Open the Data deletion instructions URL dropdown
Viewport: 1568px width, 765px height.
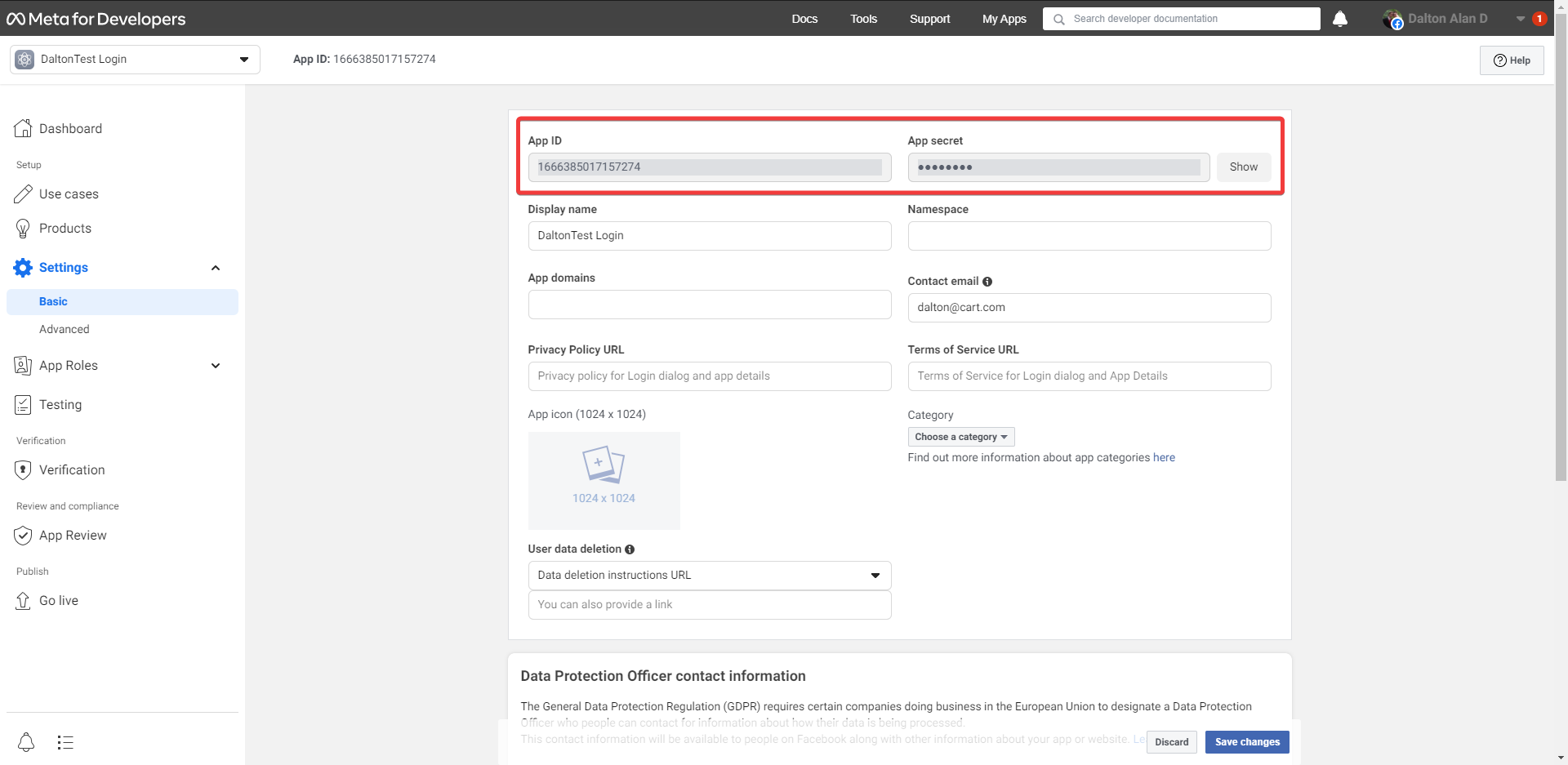(709, 576)
